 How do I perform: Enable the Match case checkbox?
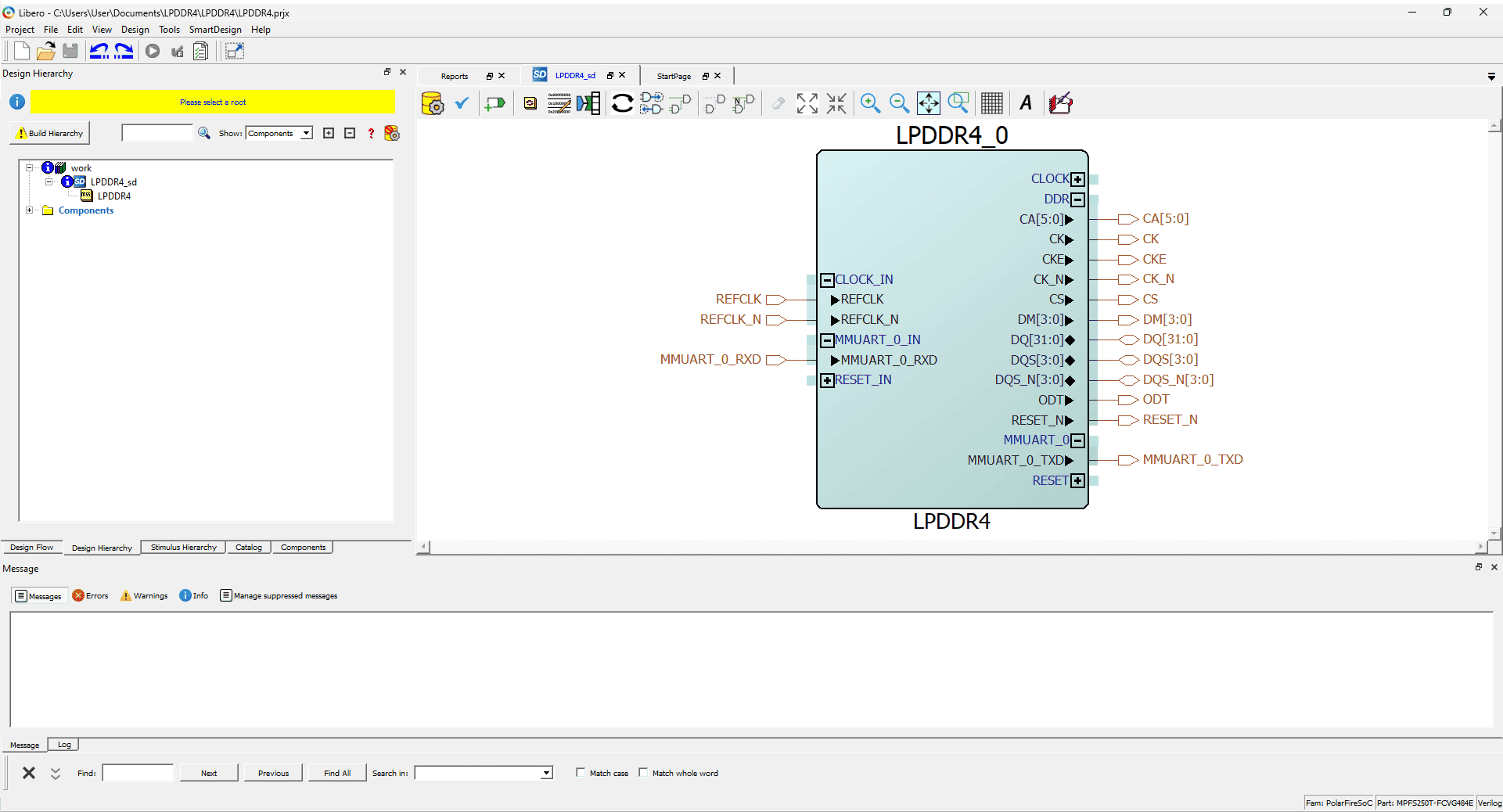581,773
